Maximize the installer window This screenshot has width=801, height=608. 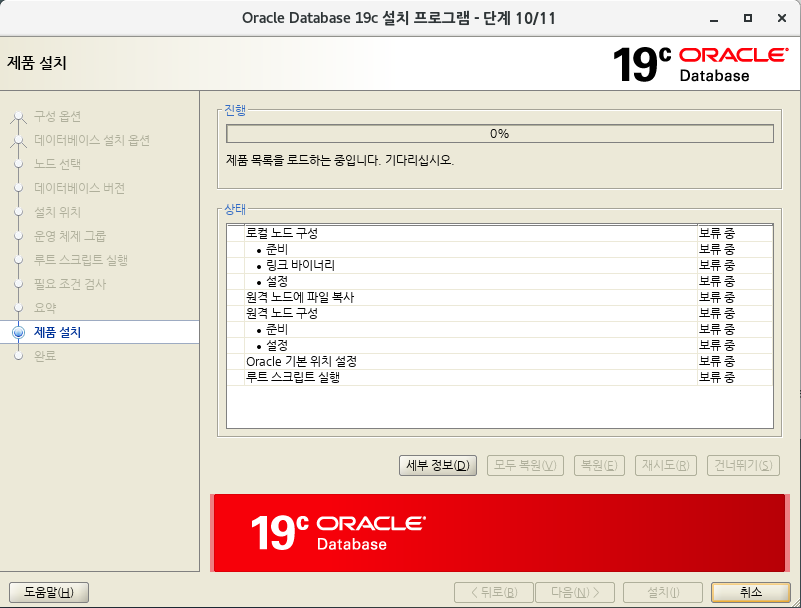coord(748,18)
